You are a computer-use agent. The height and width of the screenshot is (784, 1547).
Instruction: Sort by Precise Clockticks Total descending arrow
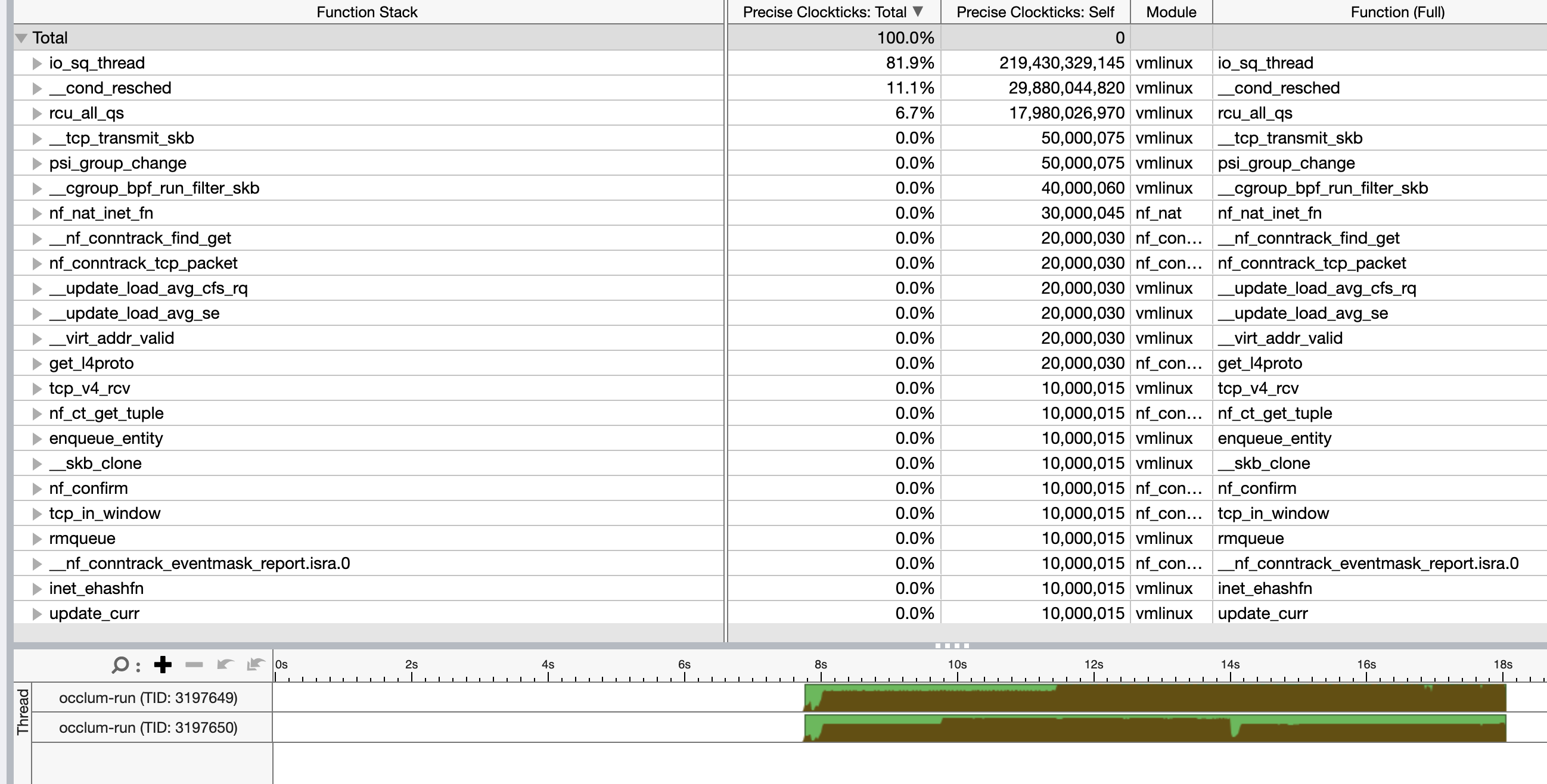tap(917, 11)
